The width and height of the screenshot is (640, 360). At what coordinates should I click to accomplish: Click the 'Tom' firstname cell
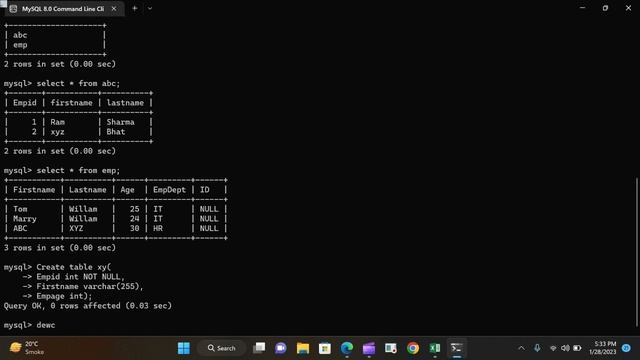click(20, 209)
